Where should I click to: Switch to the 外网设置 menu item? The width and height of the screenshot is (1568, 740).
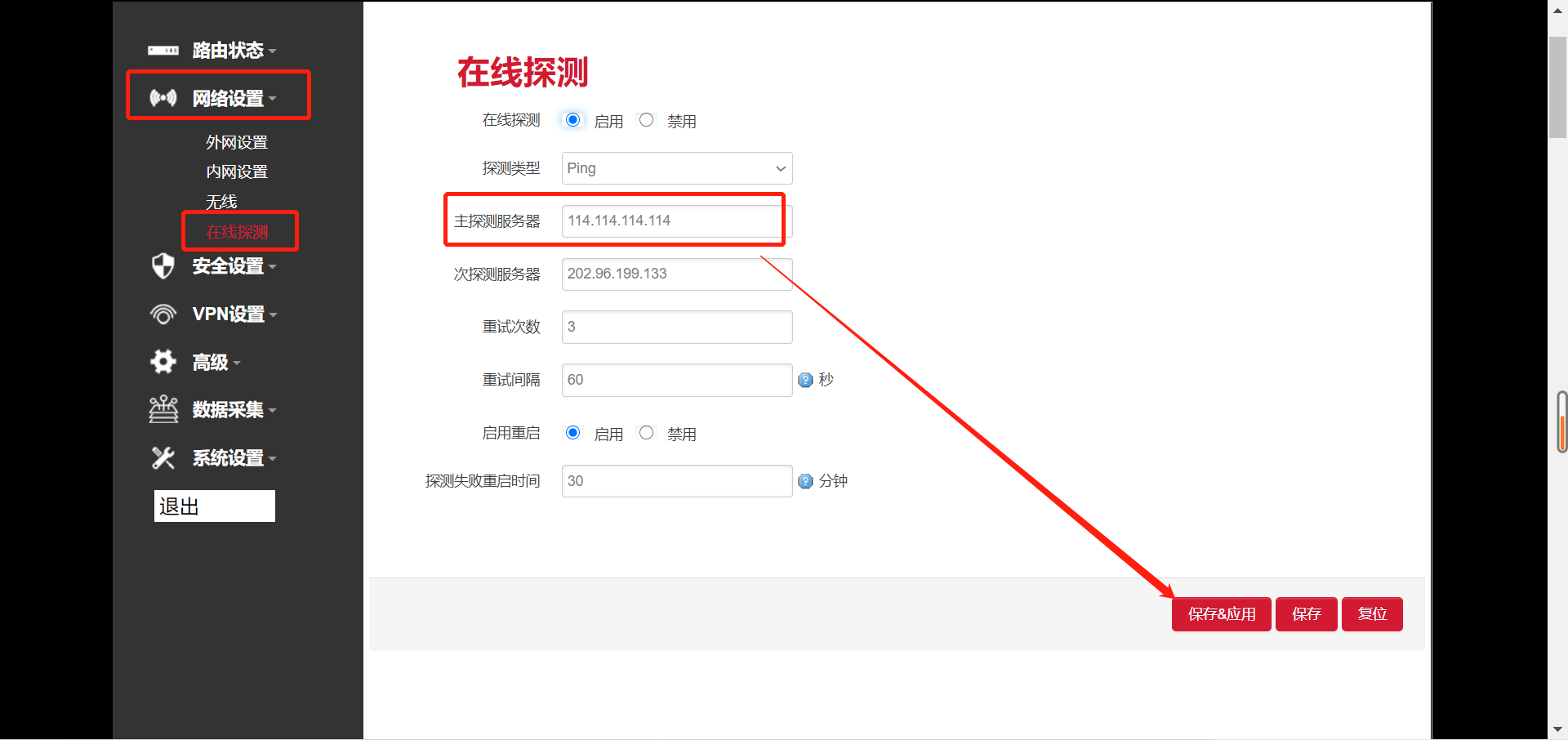coord(236,141)
